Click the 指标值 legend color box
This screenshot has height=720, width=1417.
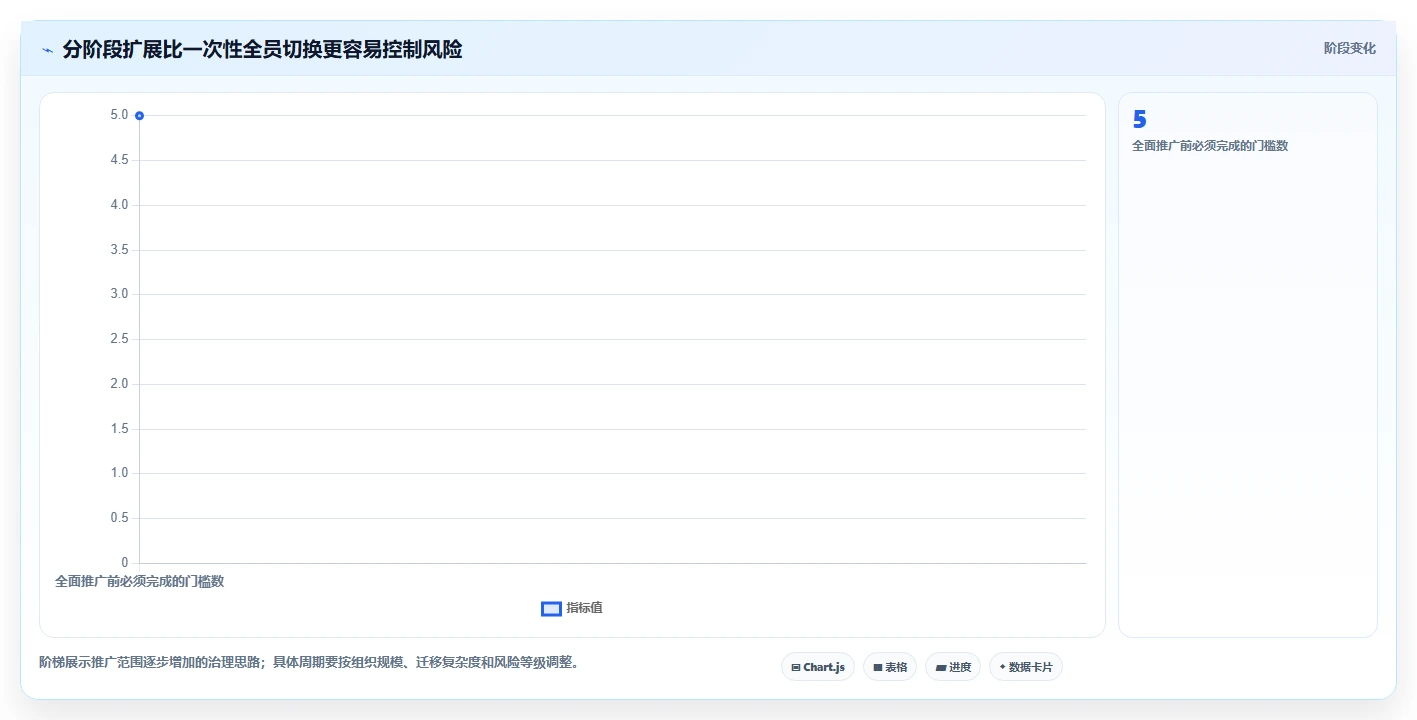[551, 609]
